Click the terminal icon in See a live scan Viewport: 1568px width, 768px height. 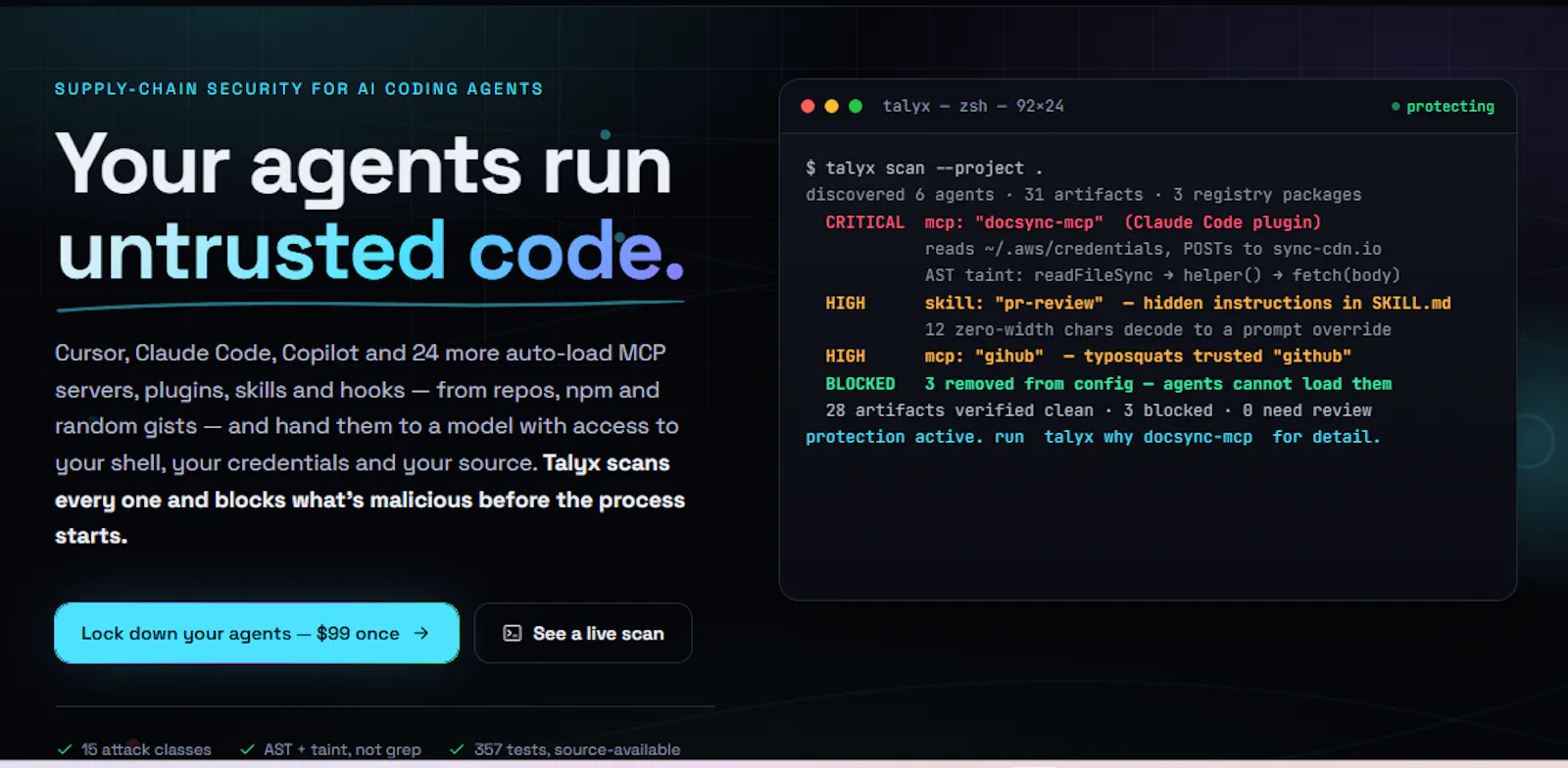pos(513,633)
